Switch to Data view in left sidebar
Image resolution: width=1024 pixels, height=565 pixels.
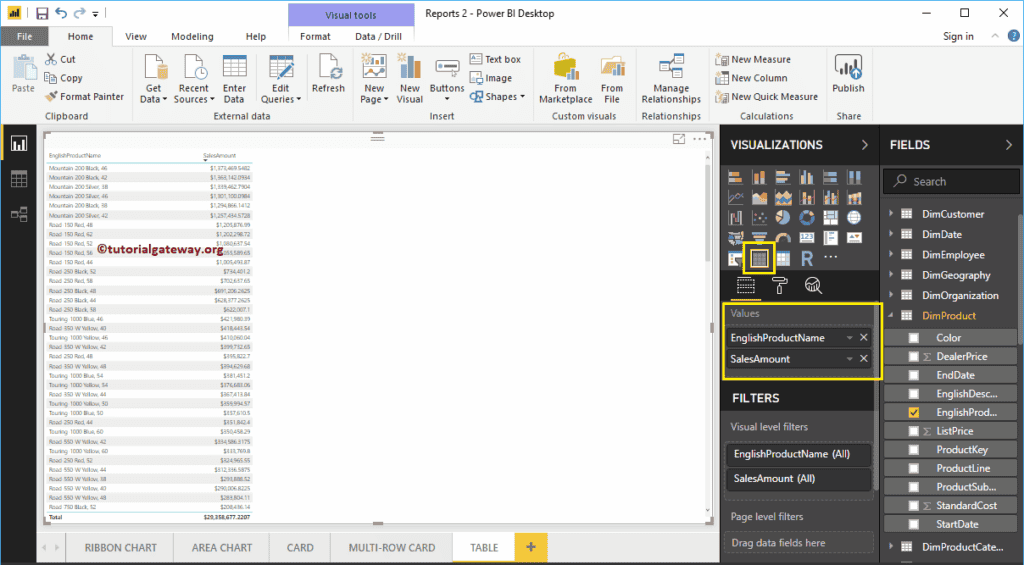[x=19, y=179]
